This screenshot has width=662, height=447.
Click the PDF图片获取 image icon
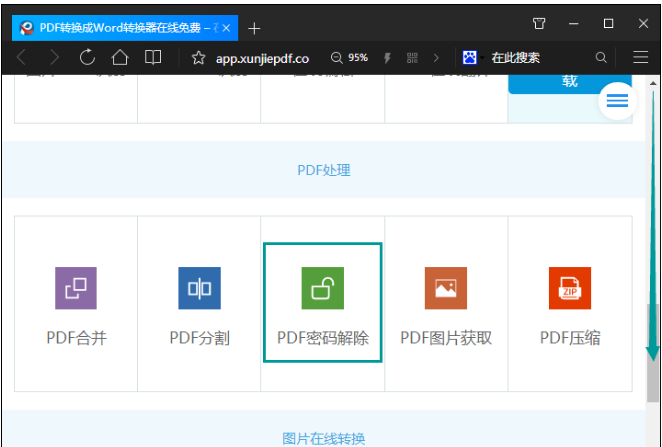(446, 288)
